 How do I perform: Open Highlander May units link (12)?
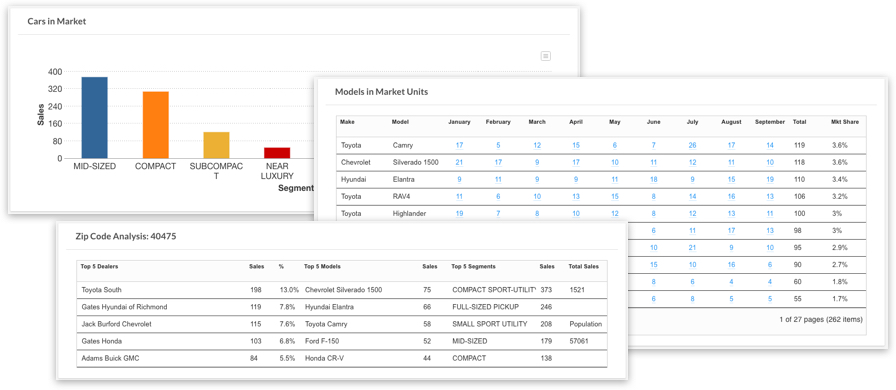pos(615,214)
